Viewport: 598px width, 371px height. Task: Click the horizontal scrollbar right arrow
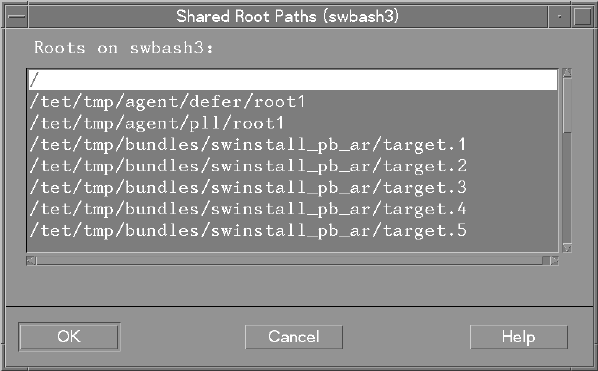(555, 260)
